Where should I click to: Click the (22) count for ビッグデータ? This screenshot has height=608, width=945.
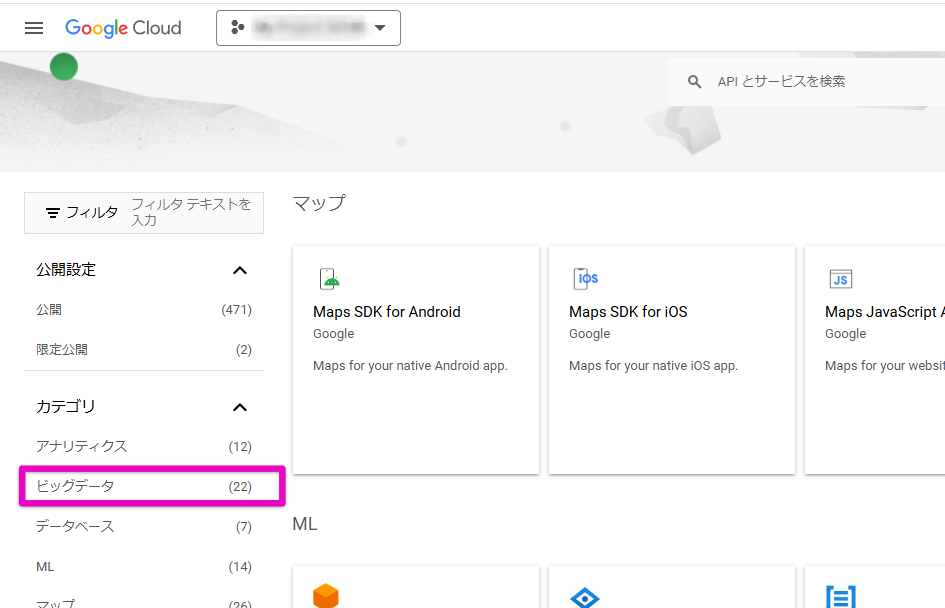(240, 487)
